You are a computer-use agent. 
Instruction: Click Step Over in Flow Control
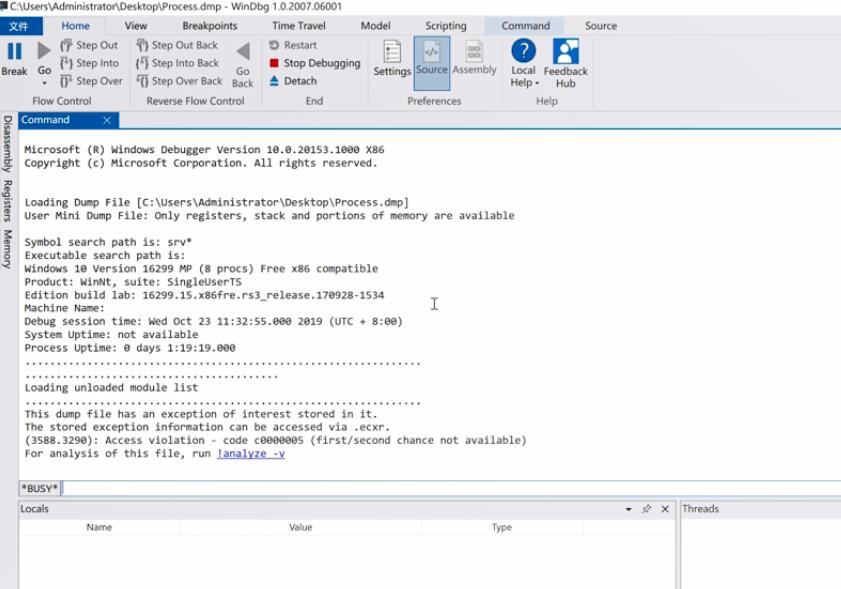point(91,81)
